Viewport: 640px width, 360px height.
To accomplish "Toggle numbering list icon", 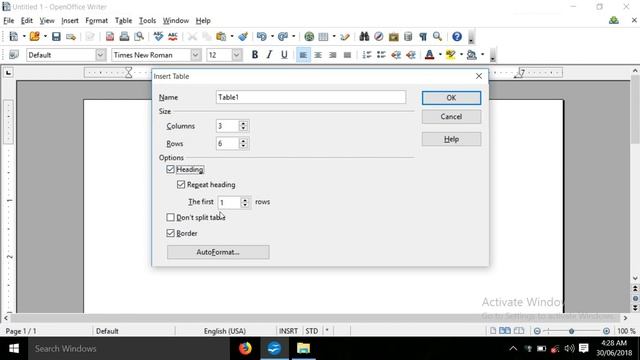I will click(x=367, y=55).
